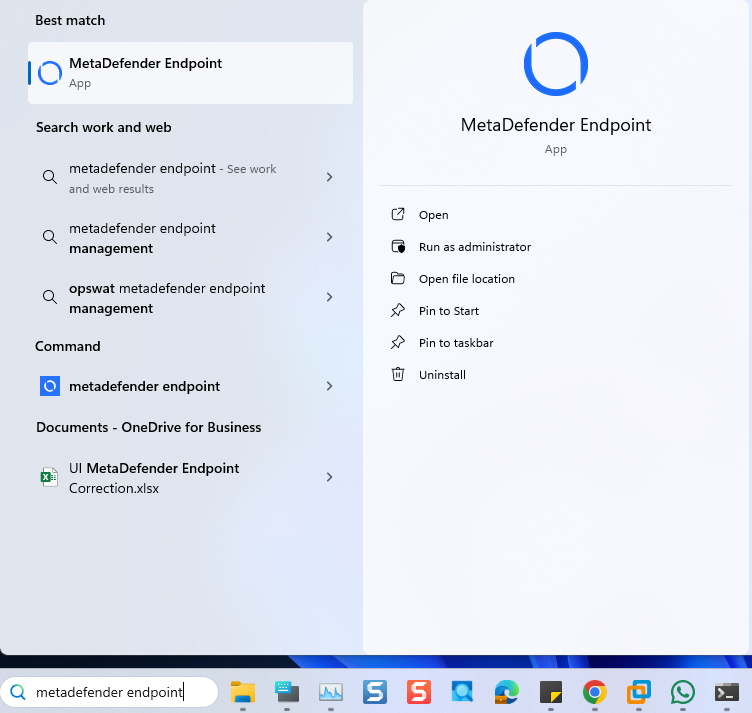Viewport: 752px width, 713px height.
Task: Open WhatsApp from the taskbar
Action: click(683, 692)
